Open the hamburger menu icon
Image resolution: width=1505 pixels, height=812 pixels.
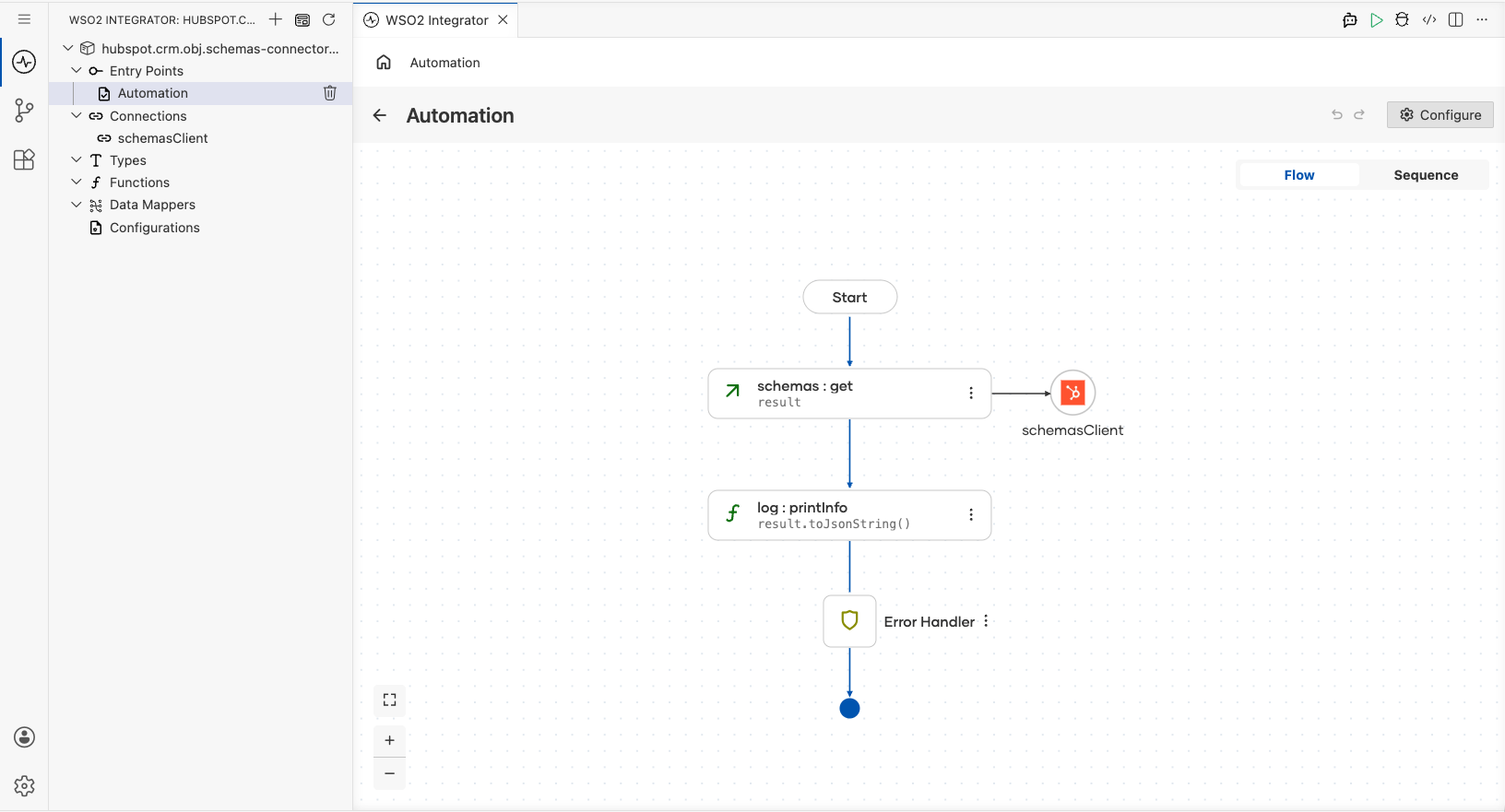point(24,19)
